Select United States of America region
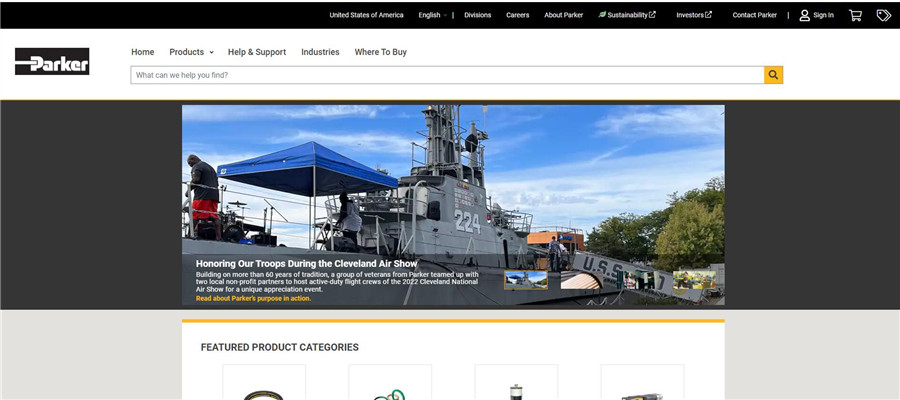This screenshot has width=900, height=400. [366, 15]
